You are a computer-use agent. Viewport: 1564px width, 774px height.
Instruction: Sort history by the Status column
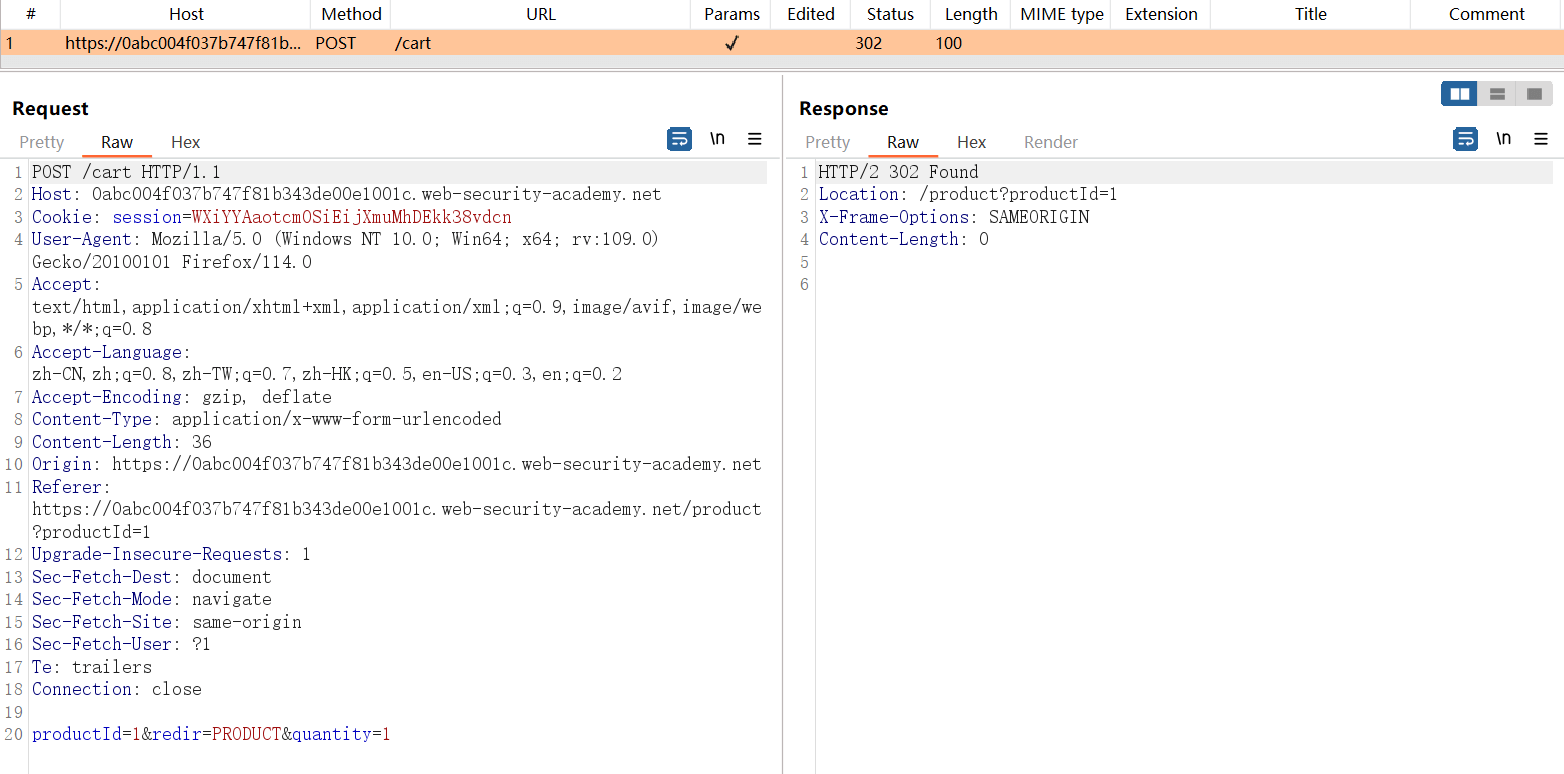tap(890, 14)
